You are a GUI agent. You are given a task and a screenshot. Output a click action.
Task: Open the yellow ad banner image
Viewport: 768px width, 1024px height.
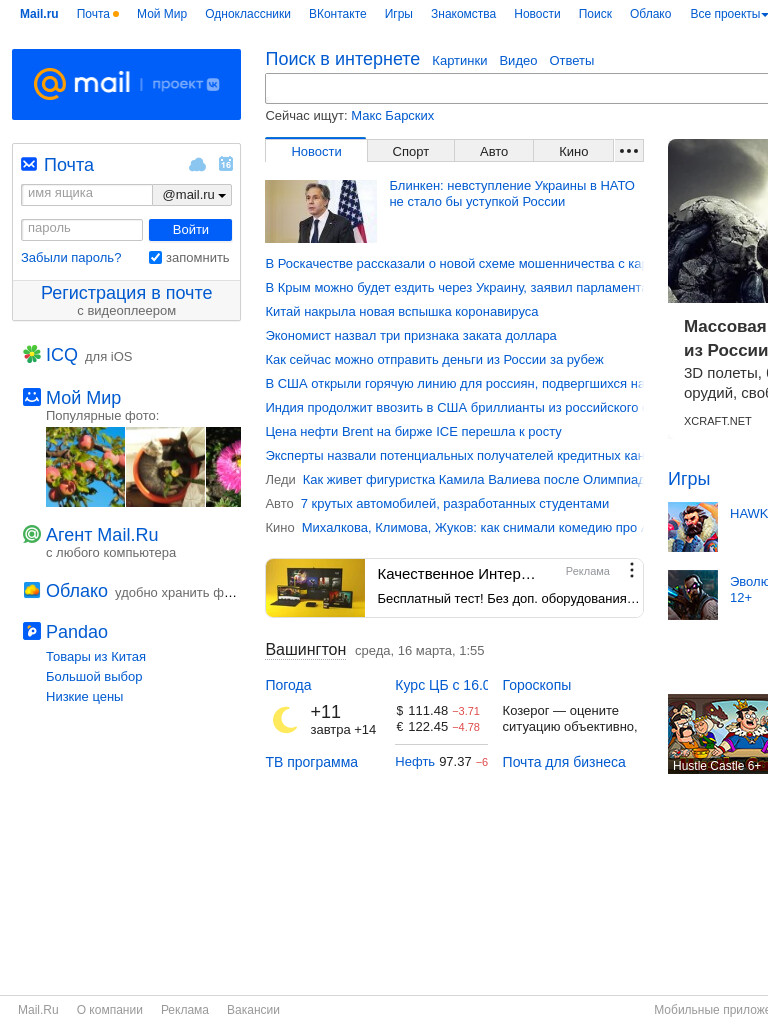315,588
